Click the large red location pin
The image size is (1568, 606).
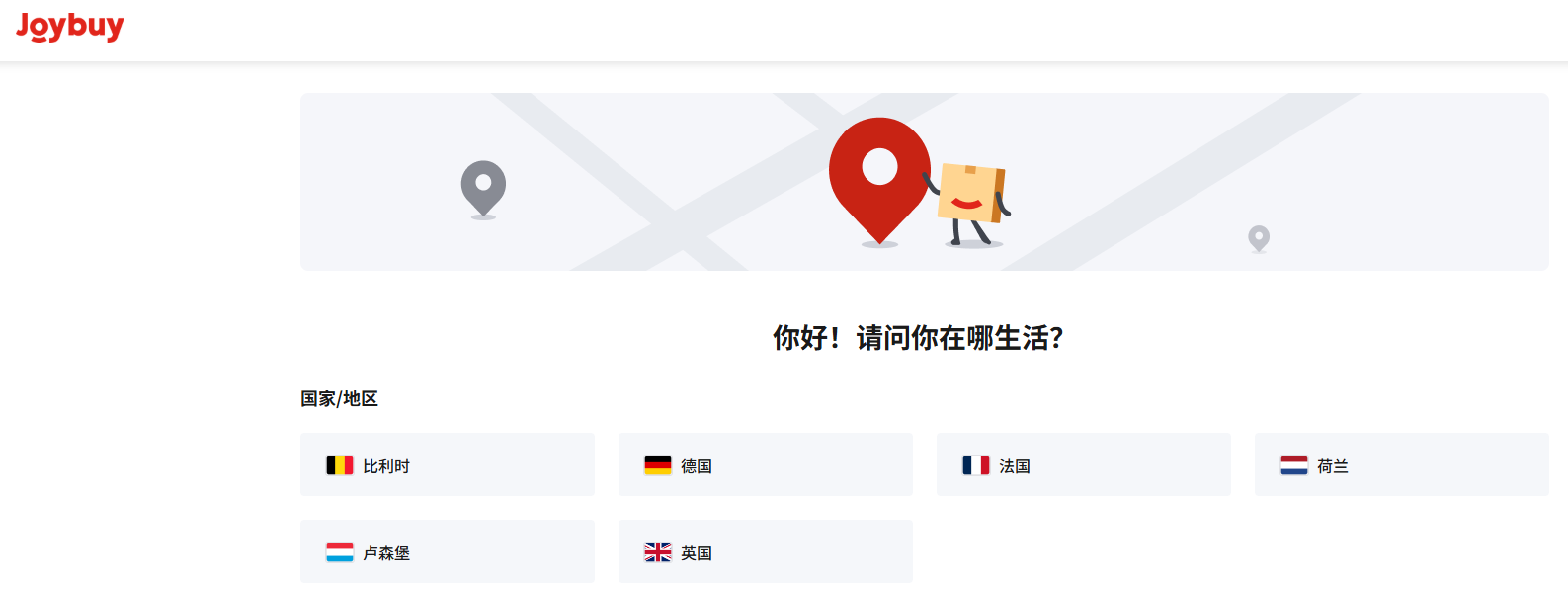(x=879, y=181)
